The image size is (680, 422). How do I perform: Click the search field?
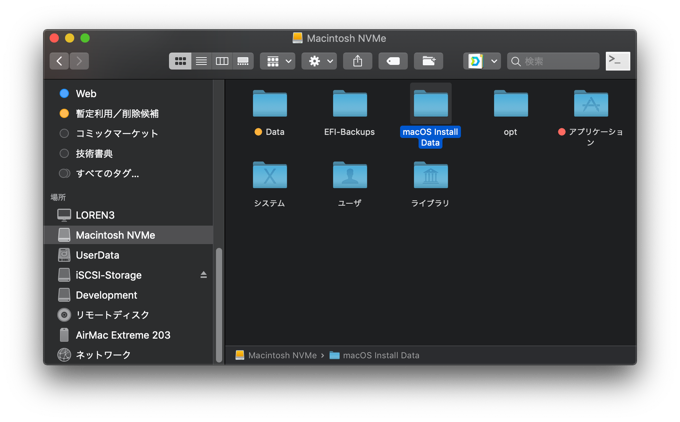553,61
